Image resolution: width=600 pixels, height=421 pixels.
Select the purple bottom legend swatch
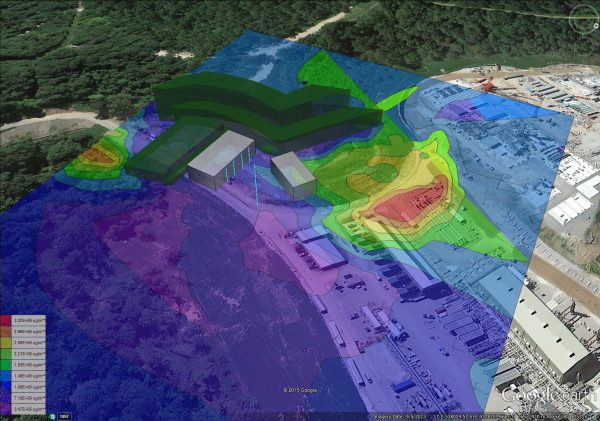6,409
